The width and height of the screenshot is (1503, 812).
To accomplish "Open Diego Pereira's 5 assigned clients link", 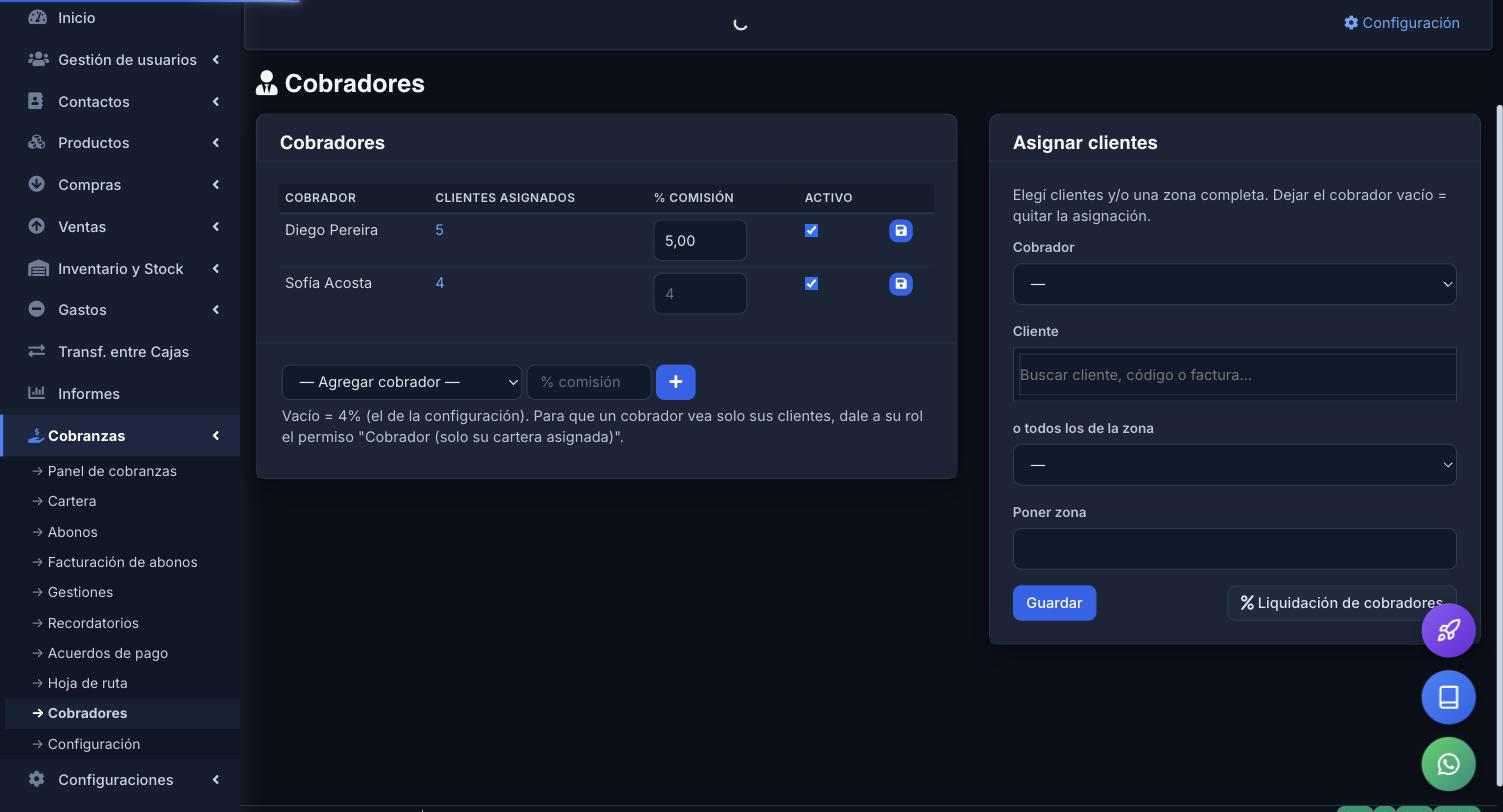I will click(439, 230).
